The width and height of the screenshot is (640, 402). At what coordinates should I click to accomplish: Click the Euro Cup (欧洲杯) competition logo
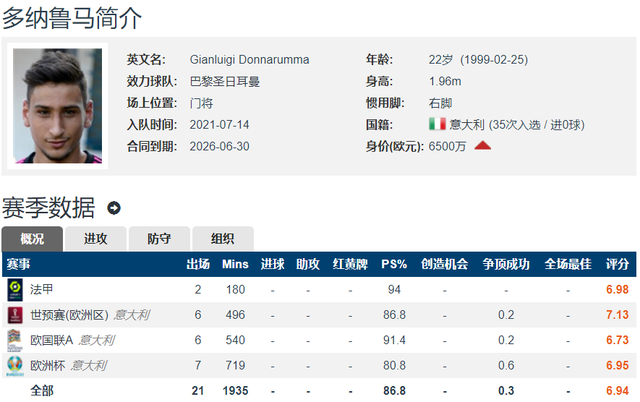click(14, 365)
